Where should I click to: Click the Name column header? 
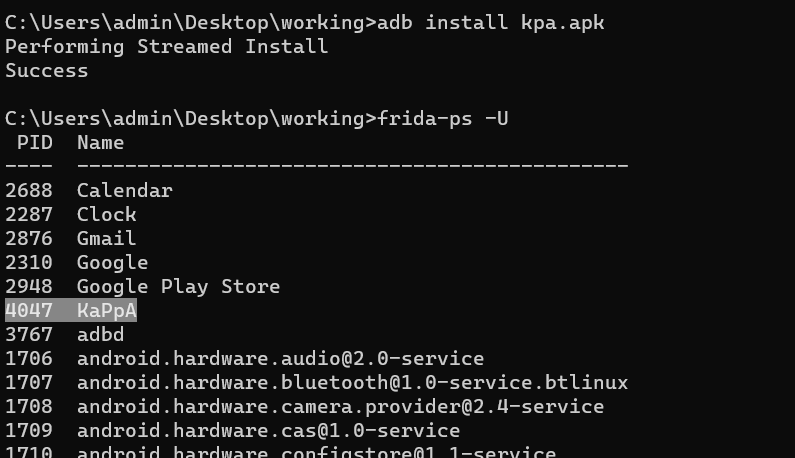100,143
